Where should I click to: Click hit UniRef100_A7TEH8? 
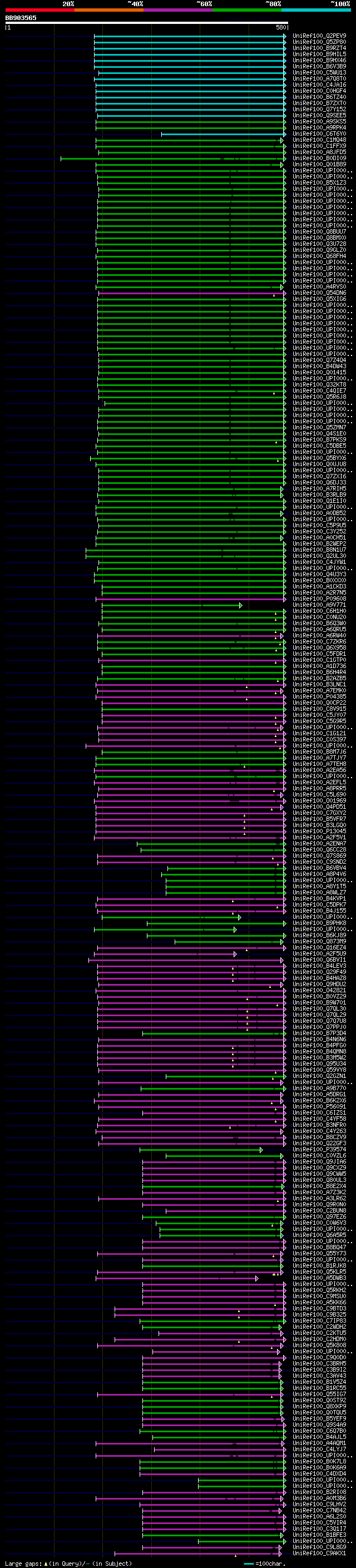point(319,764)
